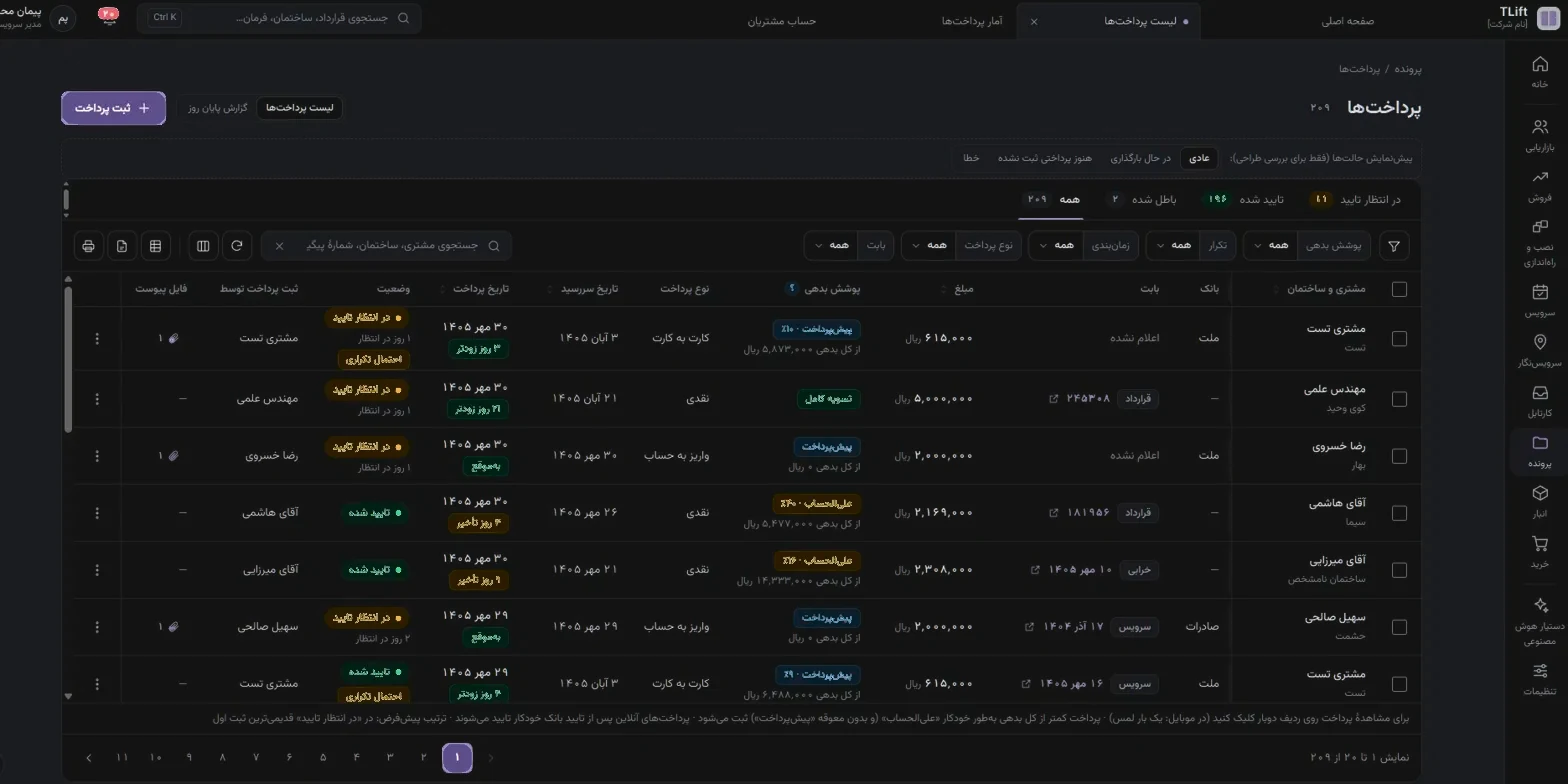Screen dimensions: 1568x784
Task: Click پرونده in the breadcrumb
Action: click(x=1408, y=69)
